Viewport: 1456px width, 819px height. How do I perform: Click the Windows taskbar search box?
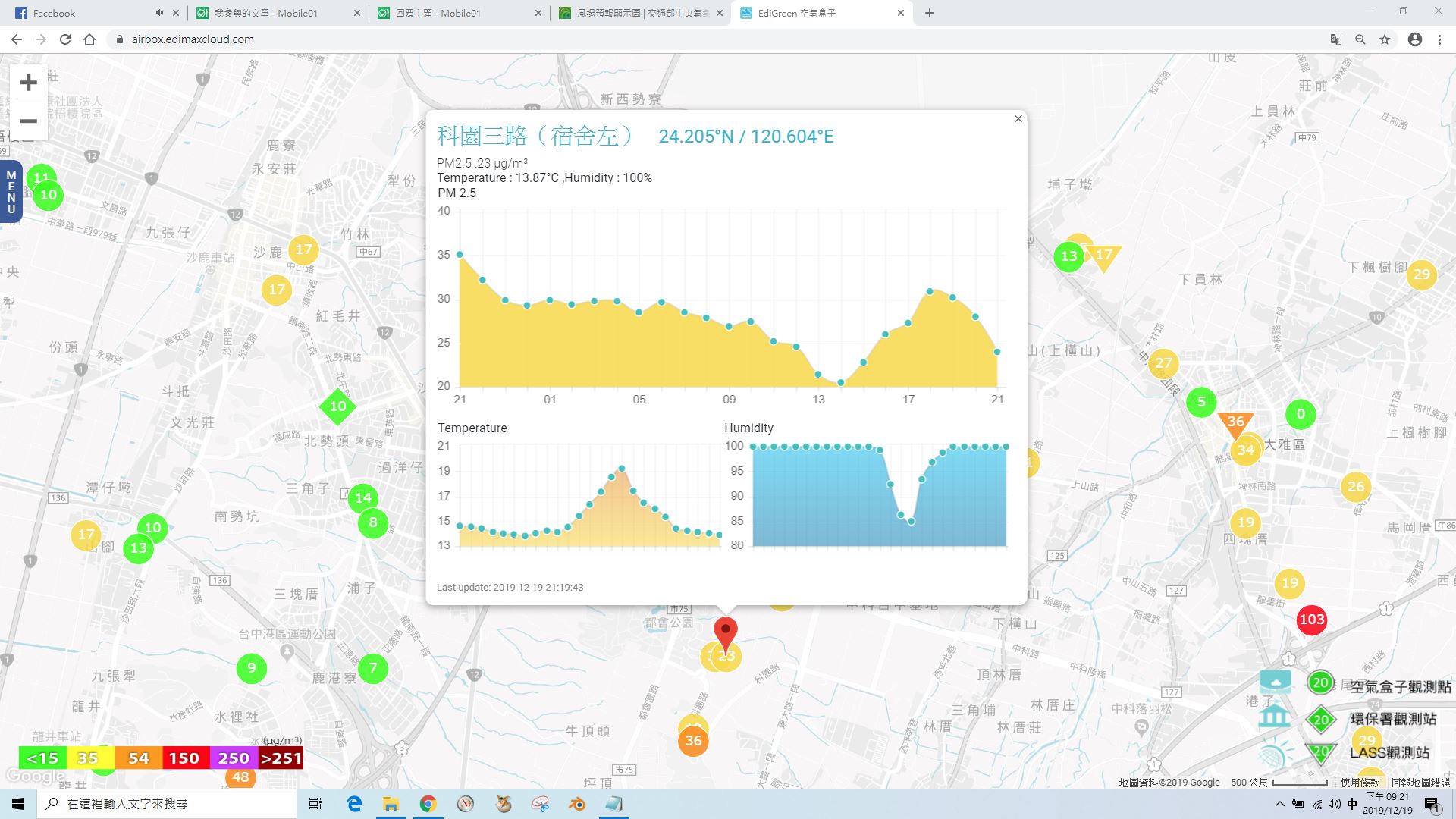coord(167,804)
